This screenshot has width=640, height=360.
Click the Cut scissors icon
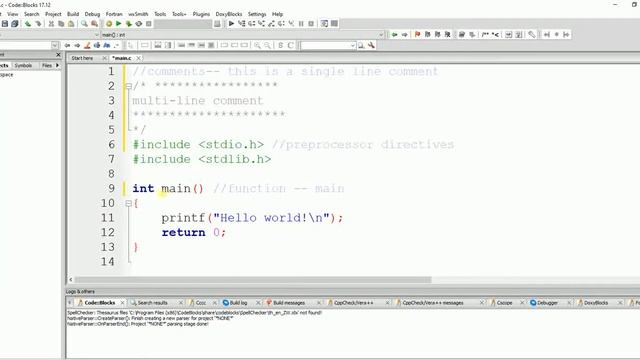[x=51, y=24]
